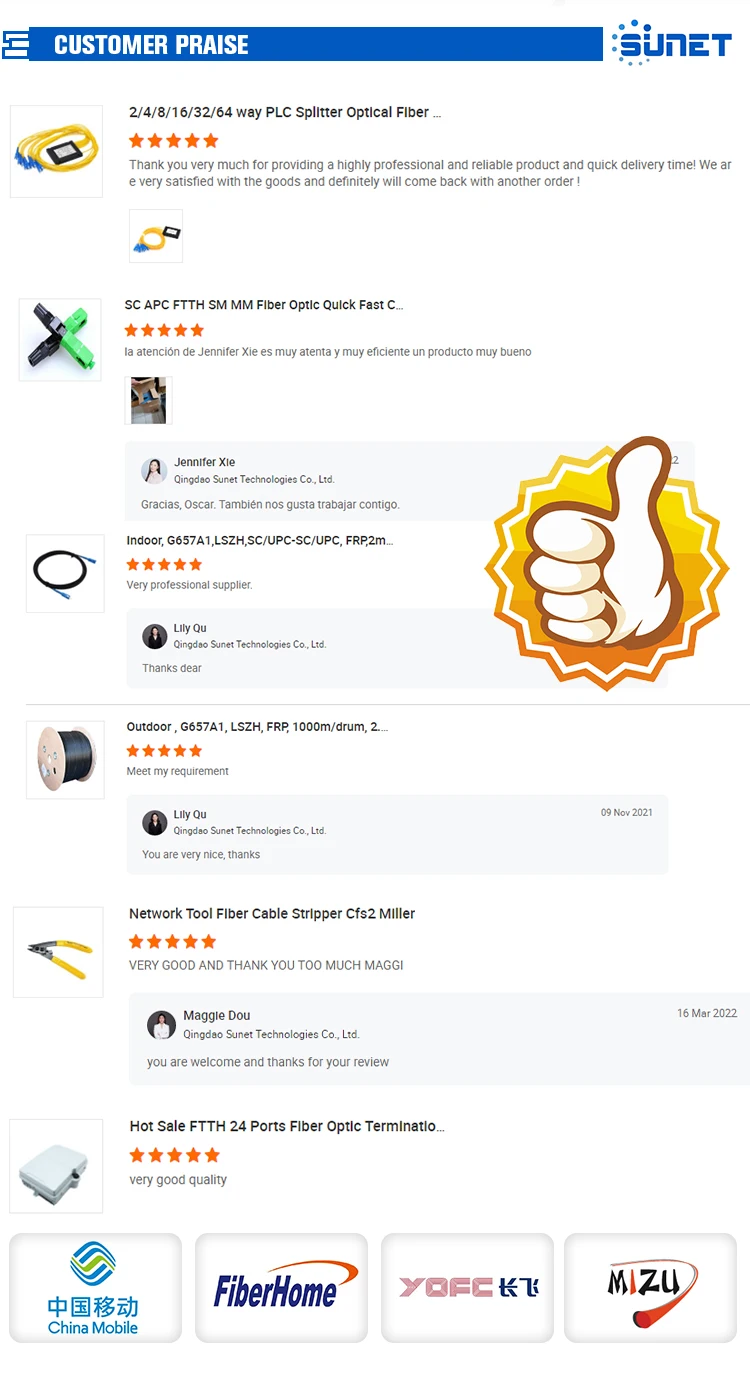Click the China Mobile partner logo

[x=95, y=1288]
